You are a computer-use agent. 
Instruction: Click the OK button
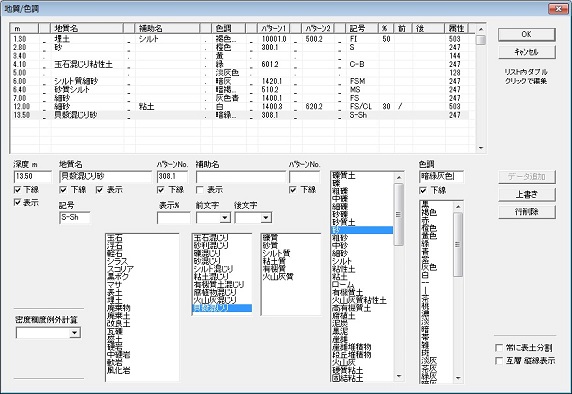(526, 34)
